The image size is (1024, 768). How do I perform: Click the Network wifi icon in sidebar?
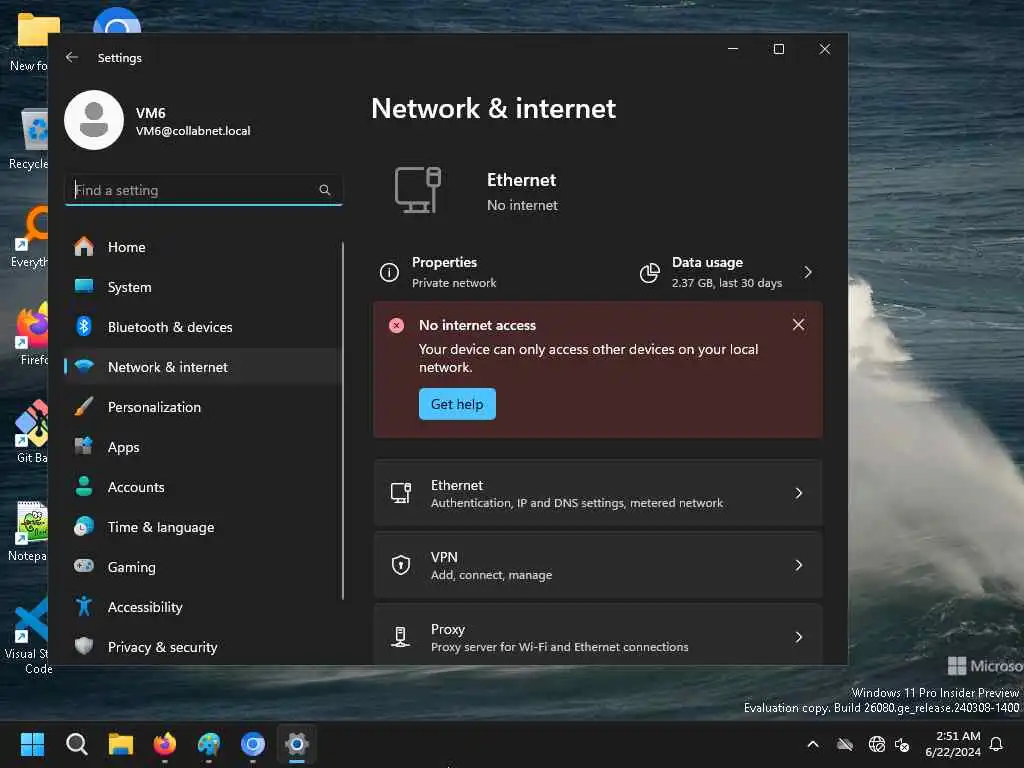(84, 366)
